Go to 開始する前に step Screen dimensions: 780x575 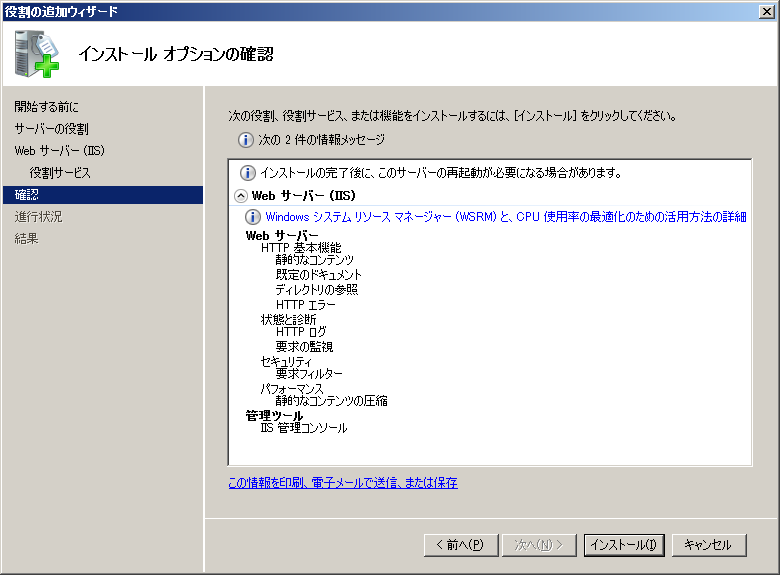point(46,107)
